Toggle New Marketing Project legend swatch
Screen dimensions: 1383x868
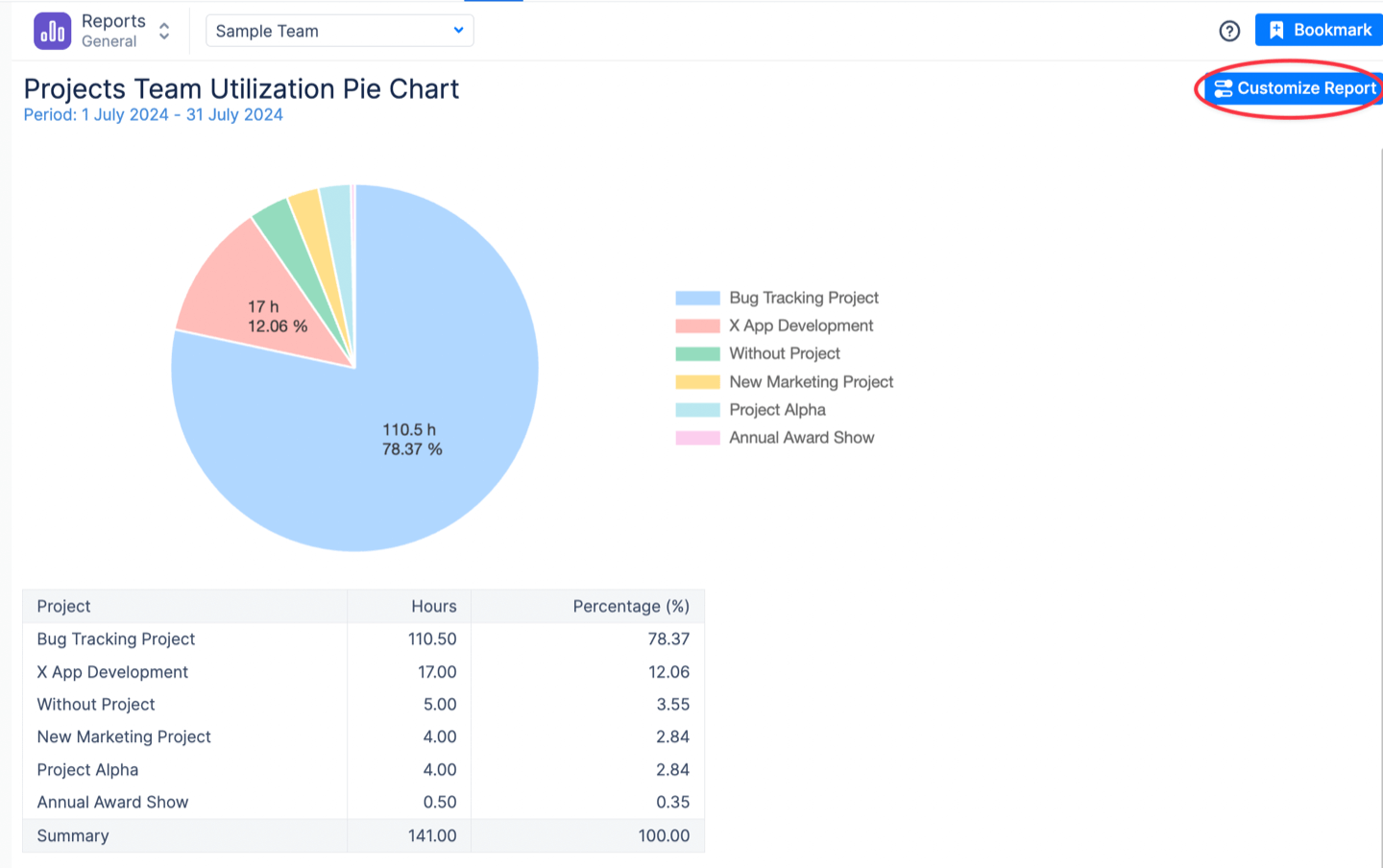point(697,382)
